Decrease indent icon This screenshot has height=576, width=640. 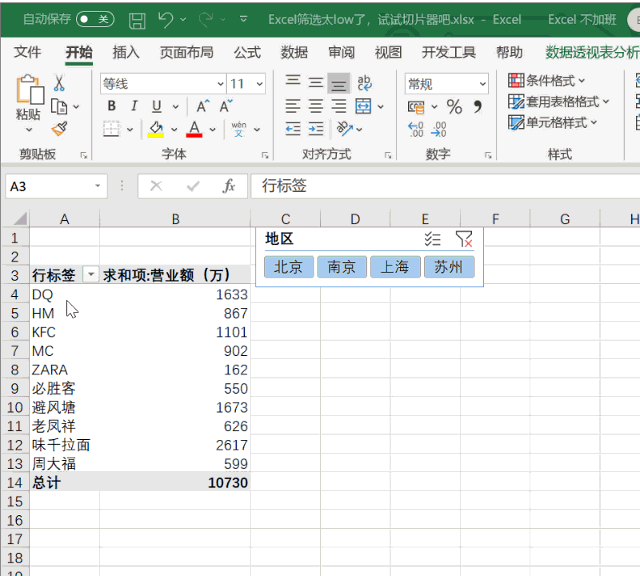[x=293, y=129]
